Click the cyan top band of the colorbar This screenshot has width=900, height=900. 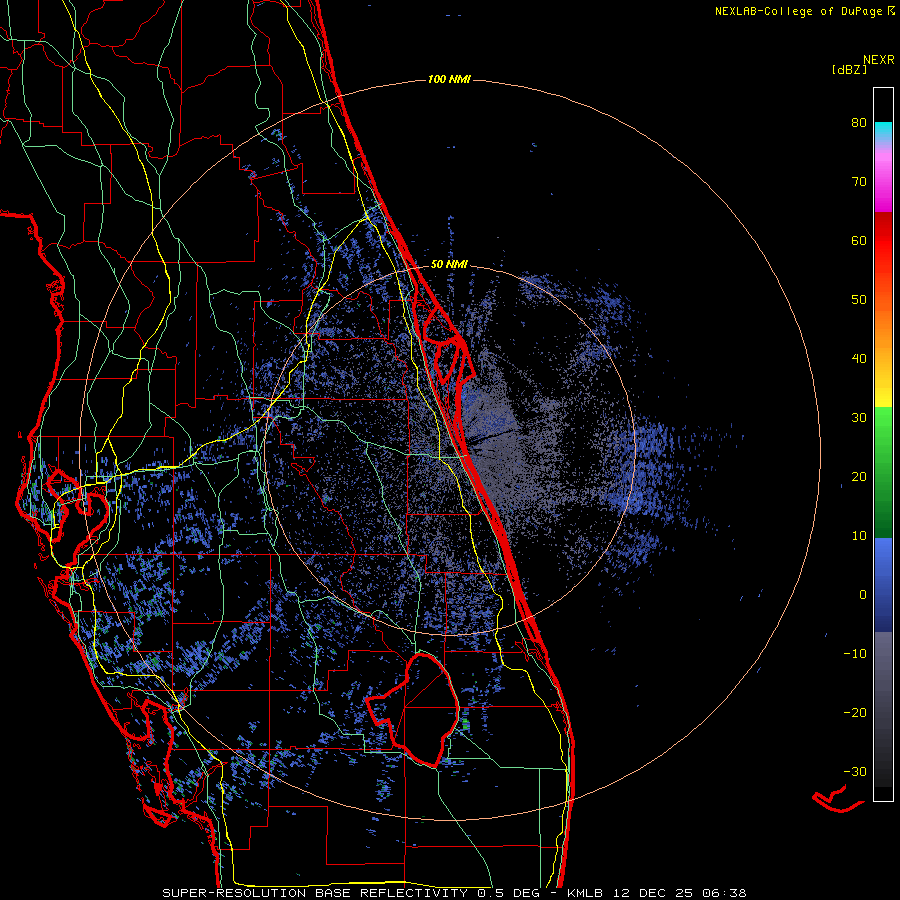883,131
